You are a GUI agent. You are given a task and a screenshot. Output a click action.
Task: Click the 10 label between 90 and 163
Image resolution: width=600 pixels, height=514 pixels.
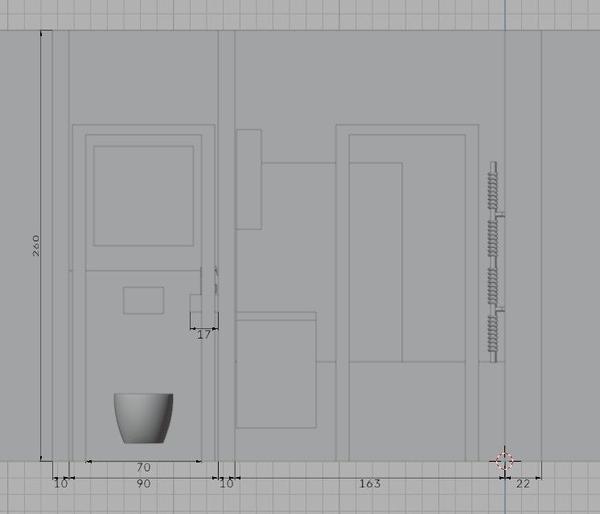(226, 484)
